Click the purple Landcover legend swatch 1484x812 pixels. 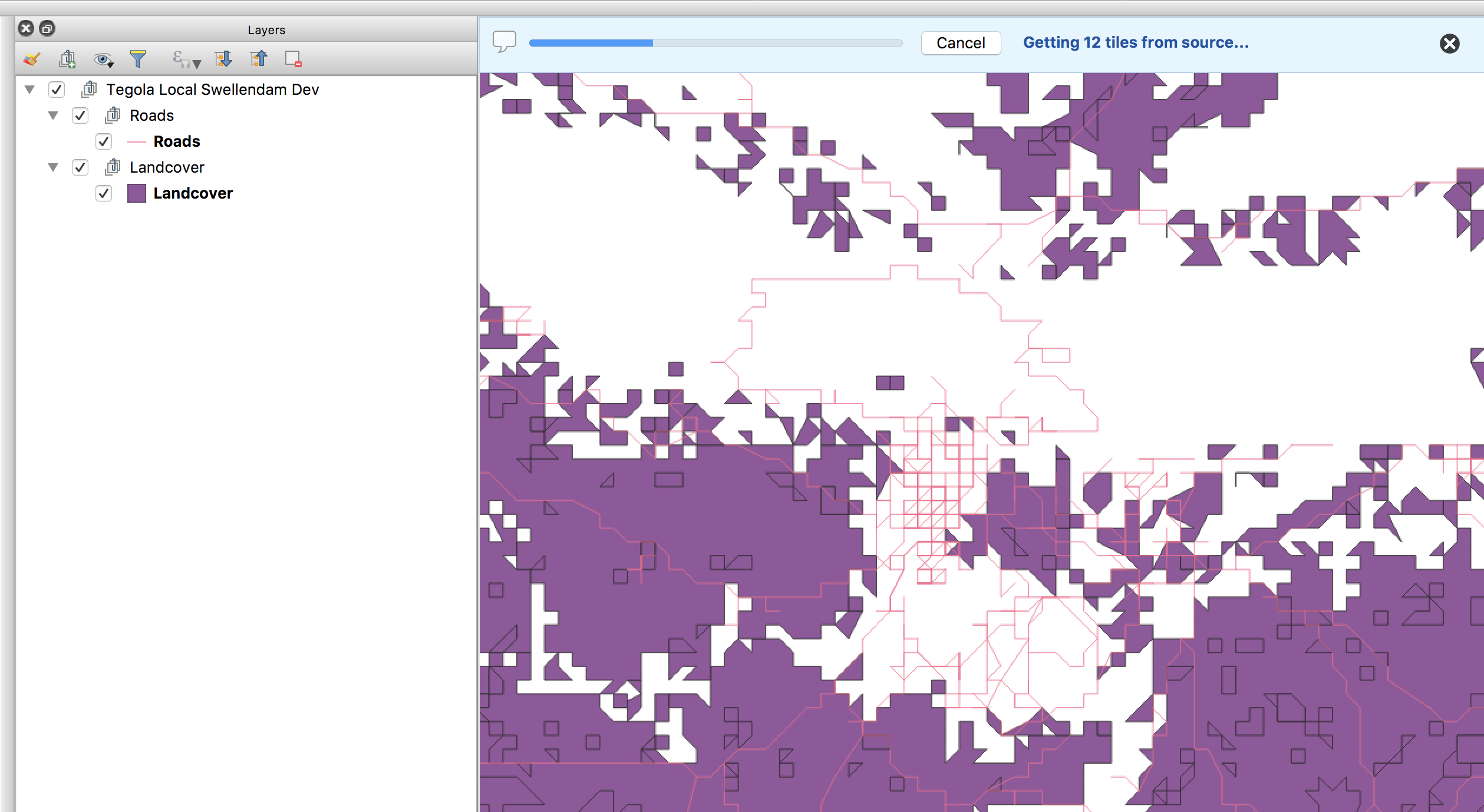click(x=137, y=193)
